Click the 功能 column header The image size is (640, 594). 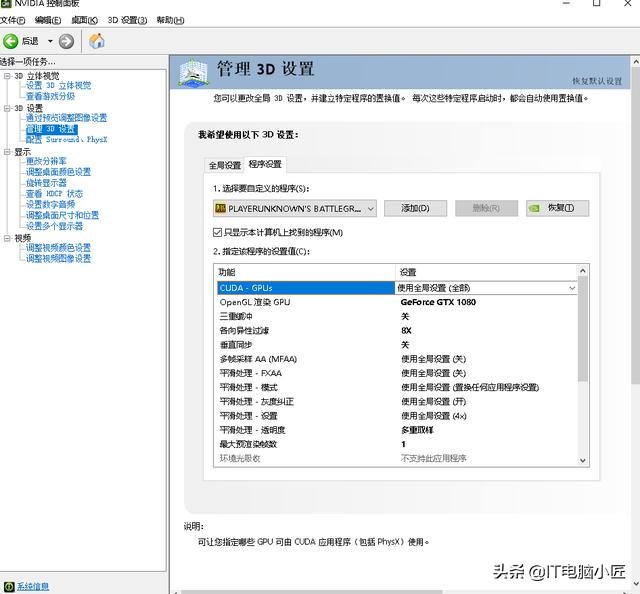(304, 272)
